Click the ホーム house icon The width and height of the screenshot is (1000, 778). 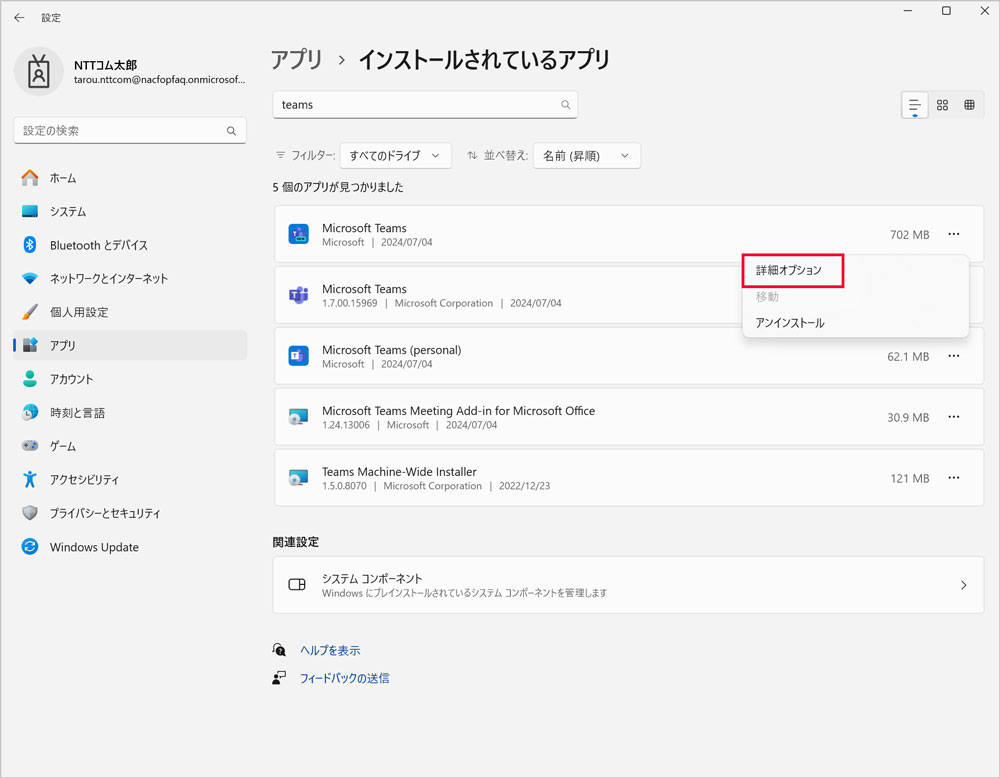tap(29, 178)
